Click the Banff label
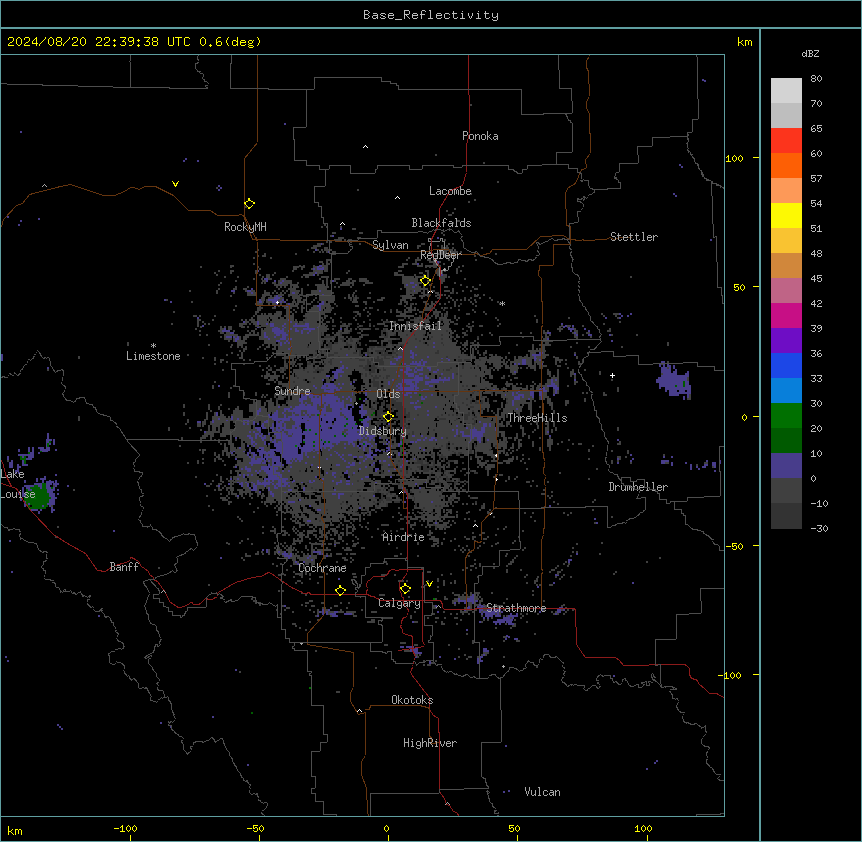862x842 pixels. (124, 567)
